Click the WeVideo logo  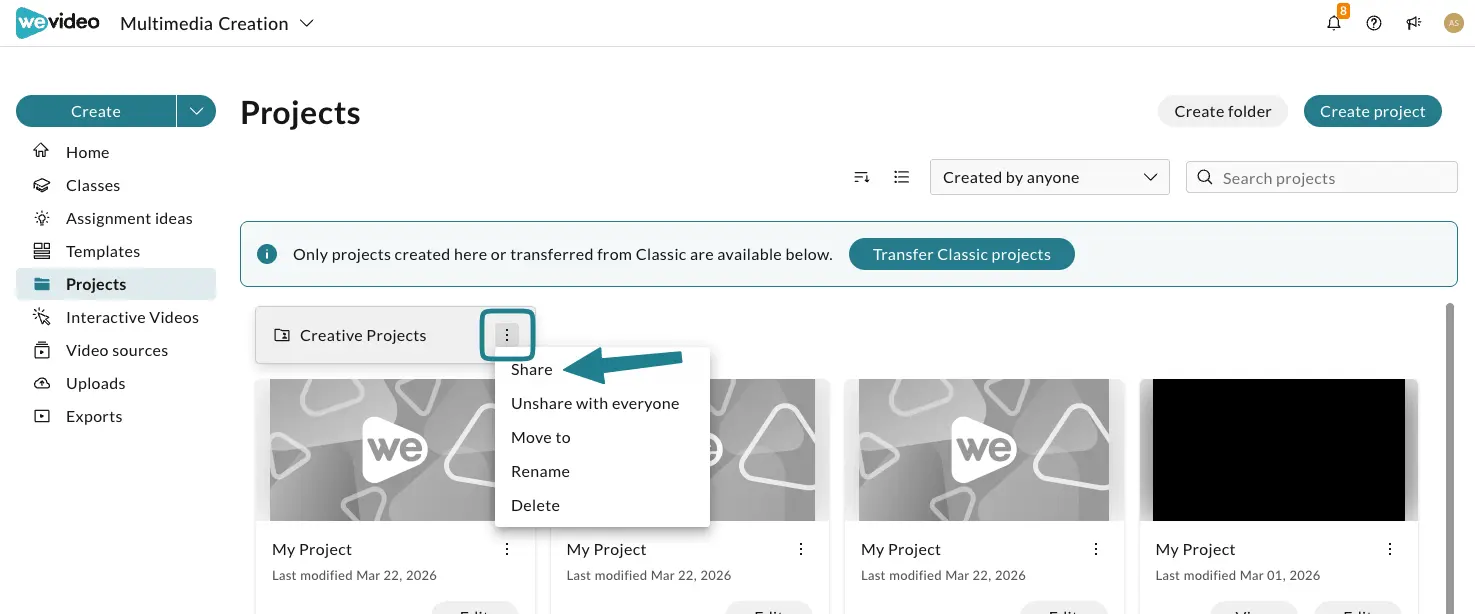pyautogui.click(x=58, y=22)
